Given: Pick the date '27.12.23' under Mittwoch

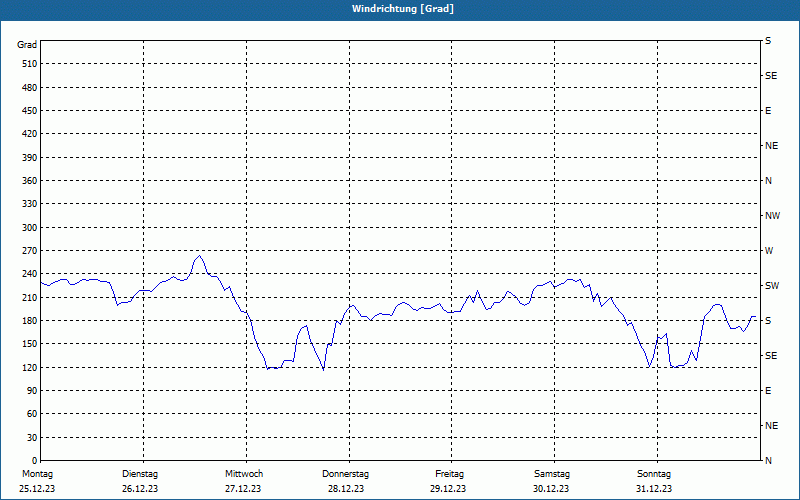Looking at the screenshot, I should [x=243, y=489].
